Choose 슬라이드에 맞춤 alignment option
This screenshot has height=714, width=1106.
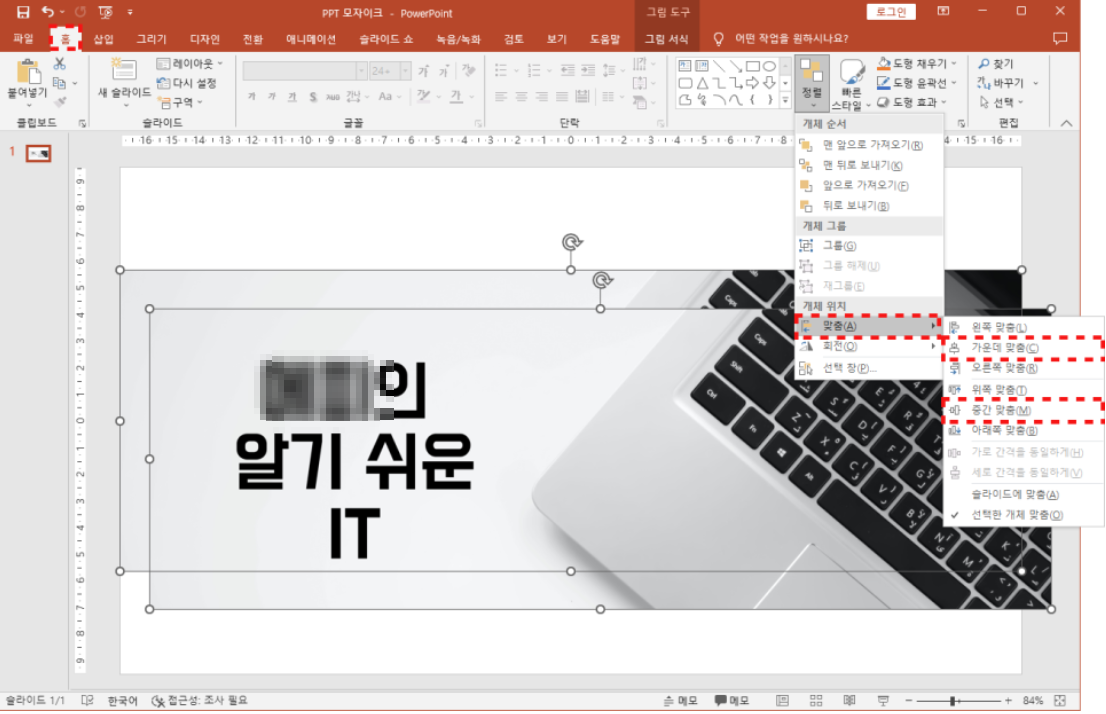1015,494
